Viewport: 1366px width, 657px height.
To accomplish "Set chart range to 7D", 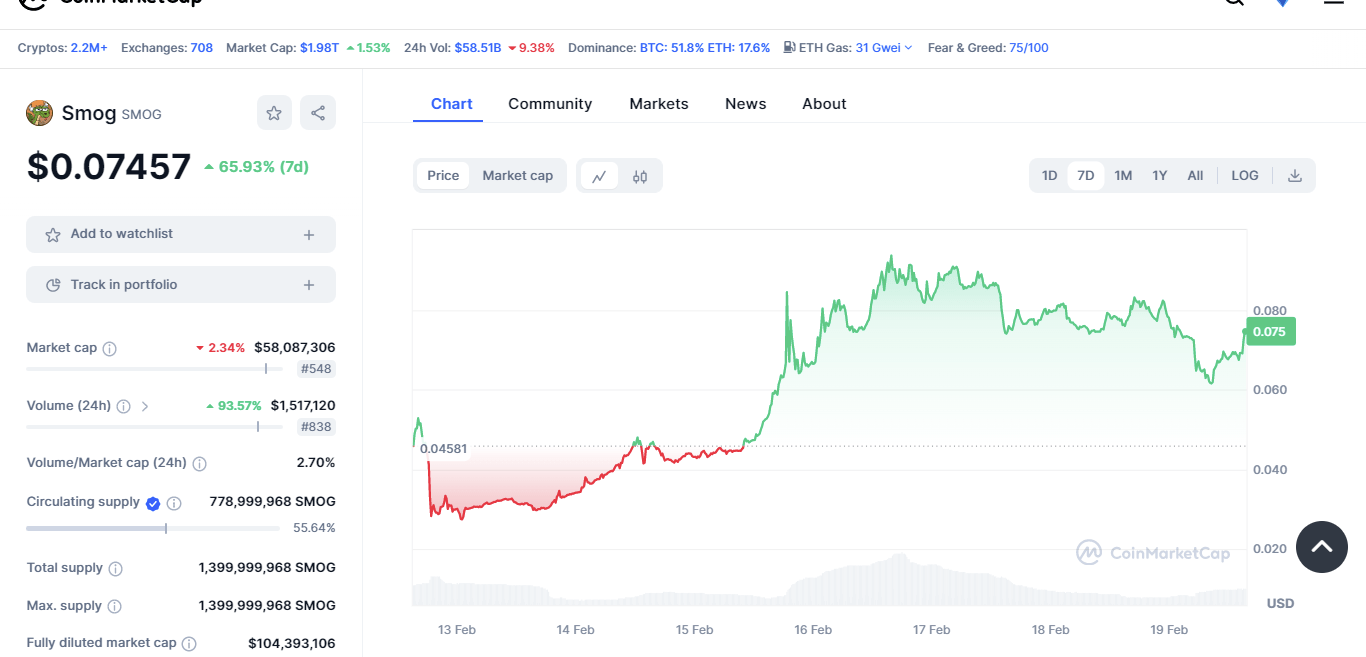I will tap(1086, 176).
